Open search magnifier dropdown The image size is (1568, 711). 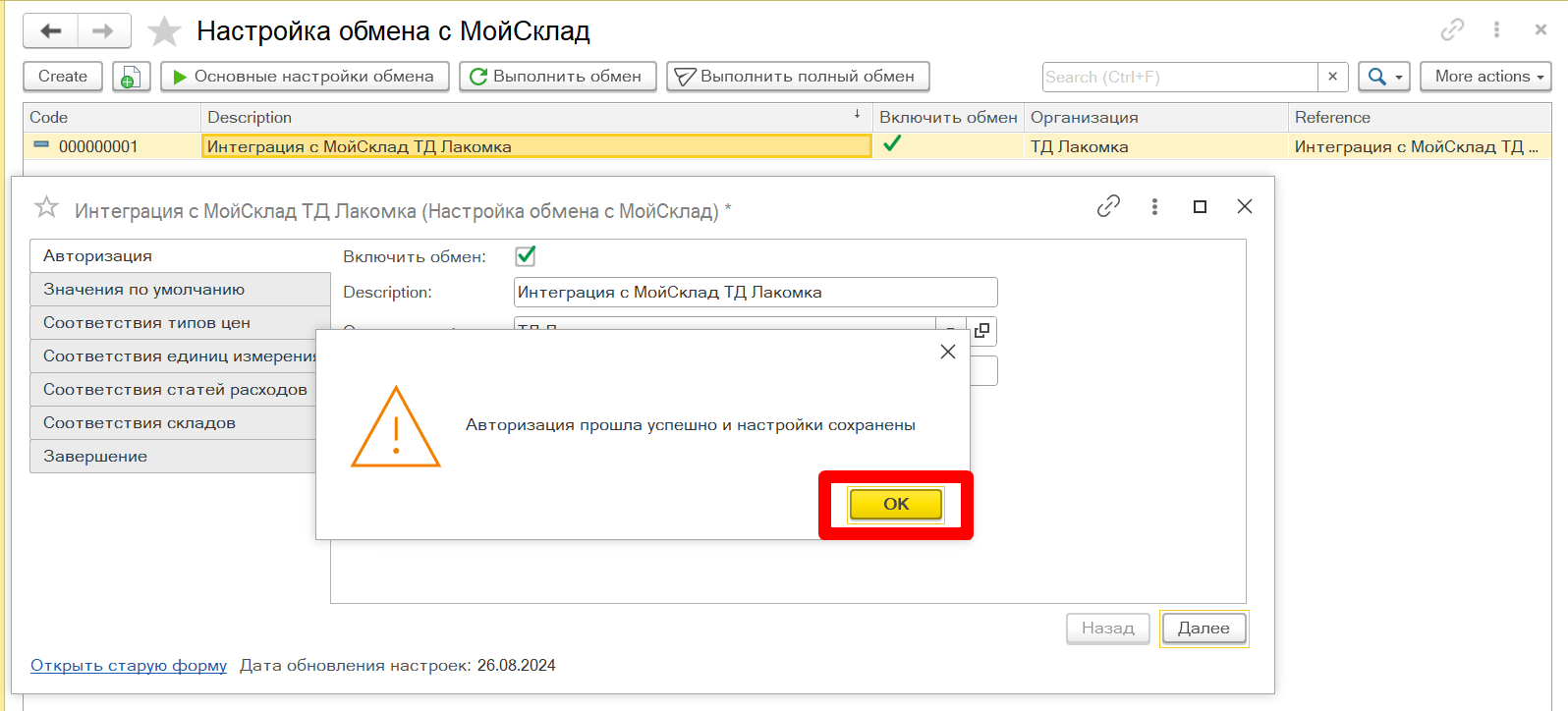coord(1384,77)
